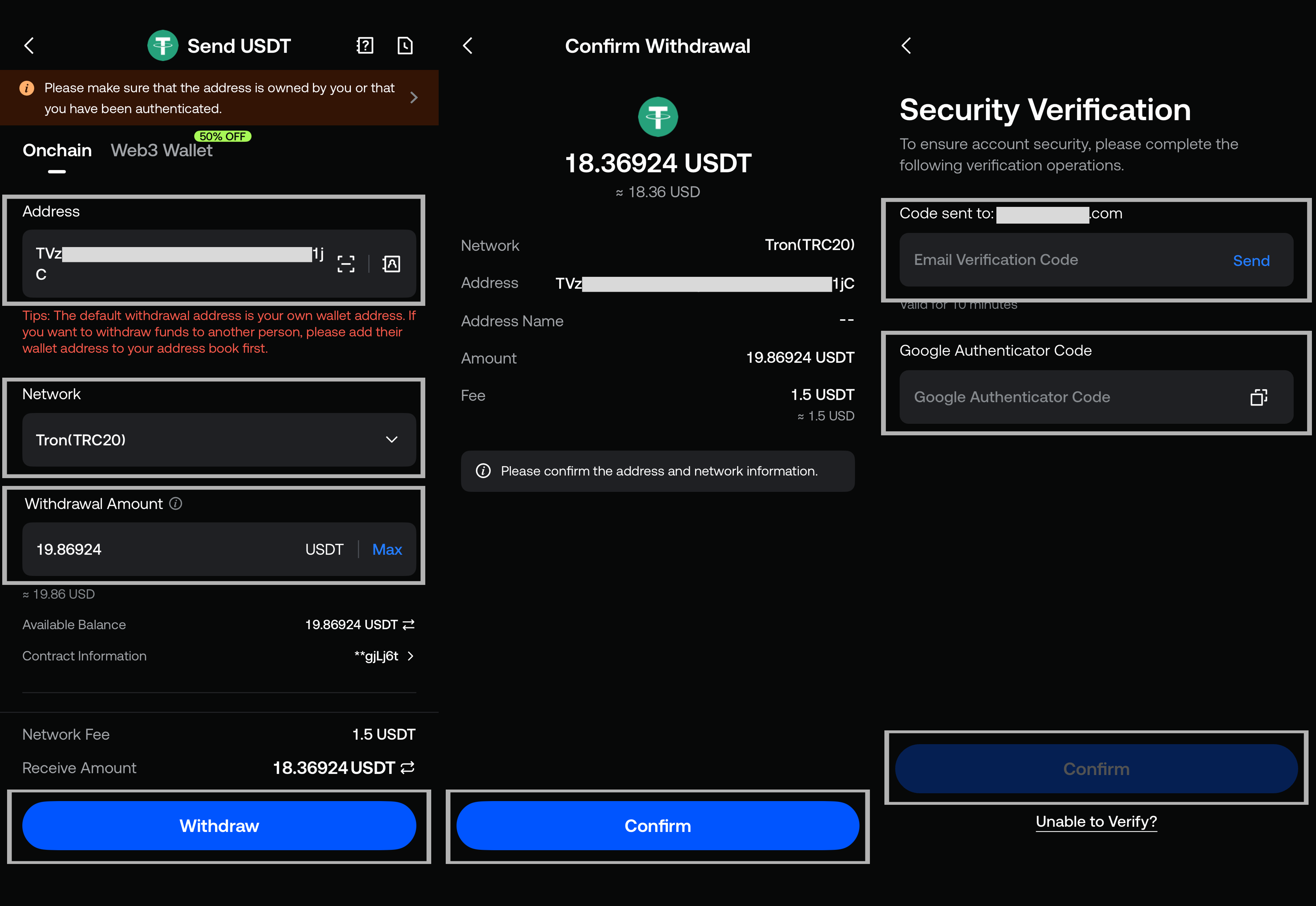Click the Google Authenticator Code field

pyautogui.click(x=1096, y=397)
